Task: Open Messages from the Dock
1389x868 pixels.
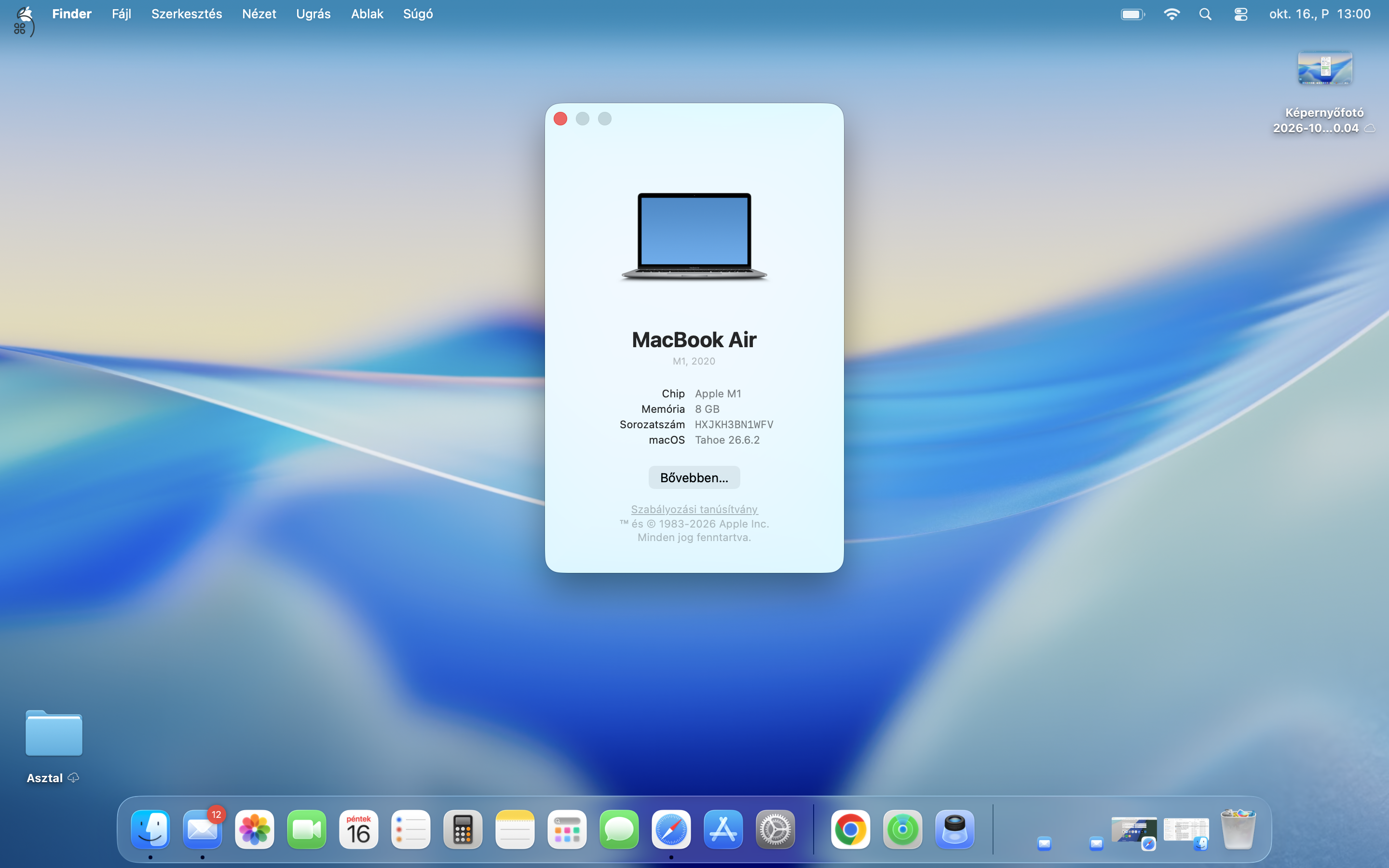Action: click(619, 829)
